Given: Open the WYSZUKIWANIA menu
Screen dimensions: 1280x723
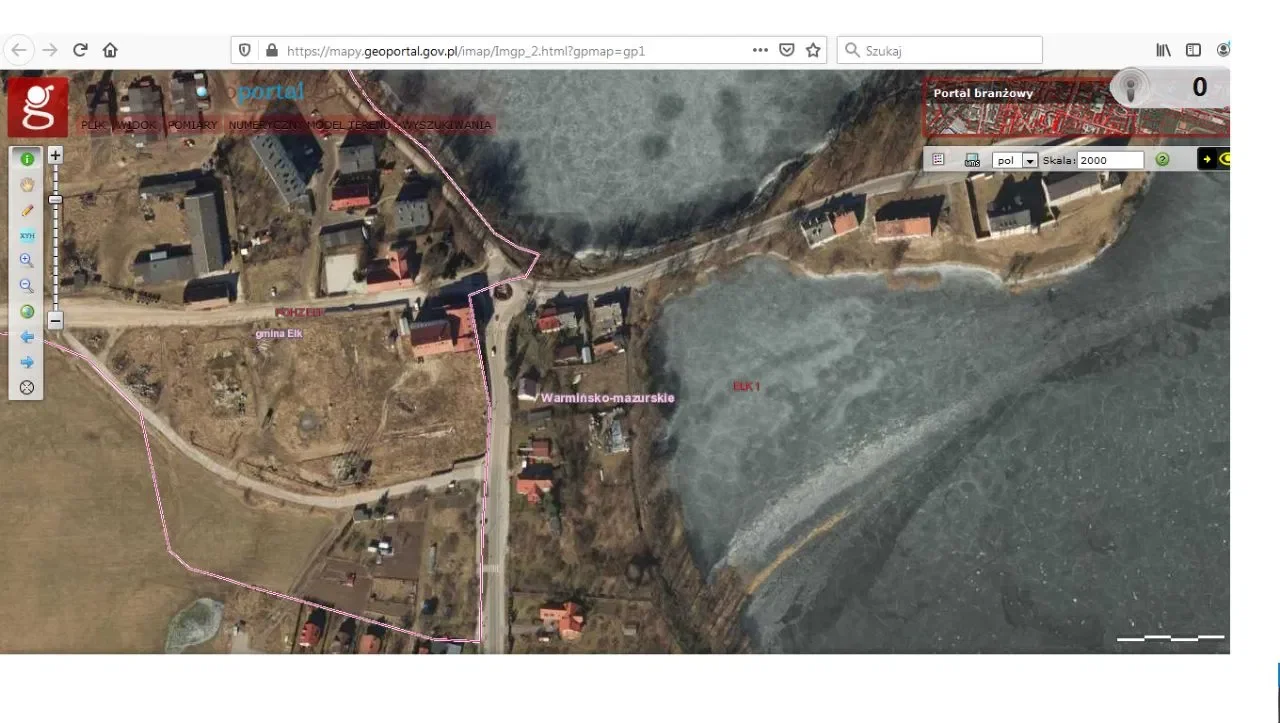Looking at the screenshot, I should point(449,125).
